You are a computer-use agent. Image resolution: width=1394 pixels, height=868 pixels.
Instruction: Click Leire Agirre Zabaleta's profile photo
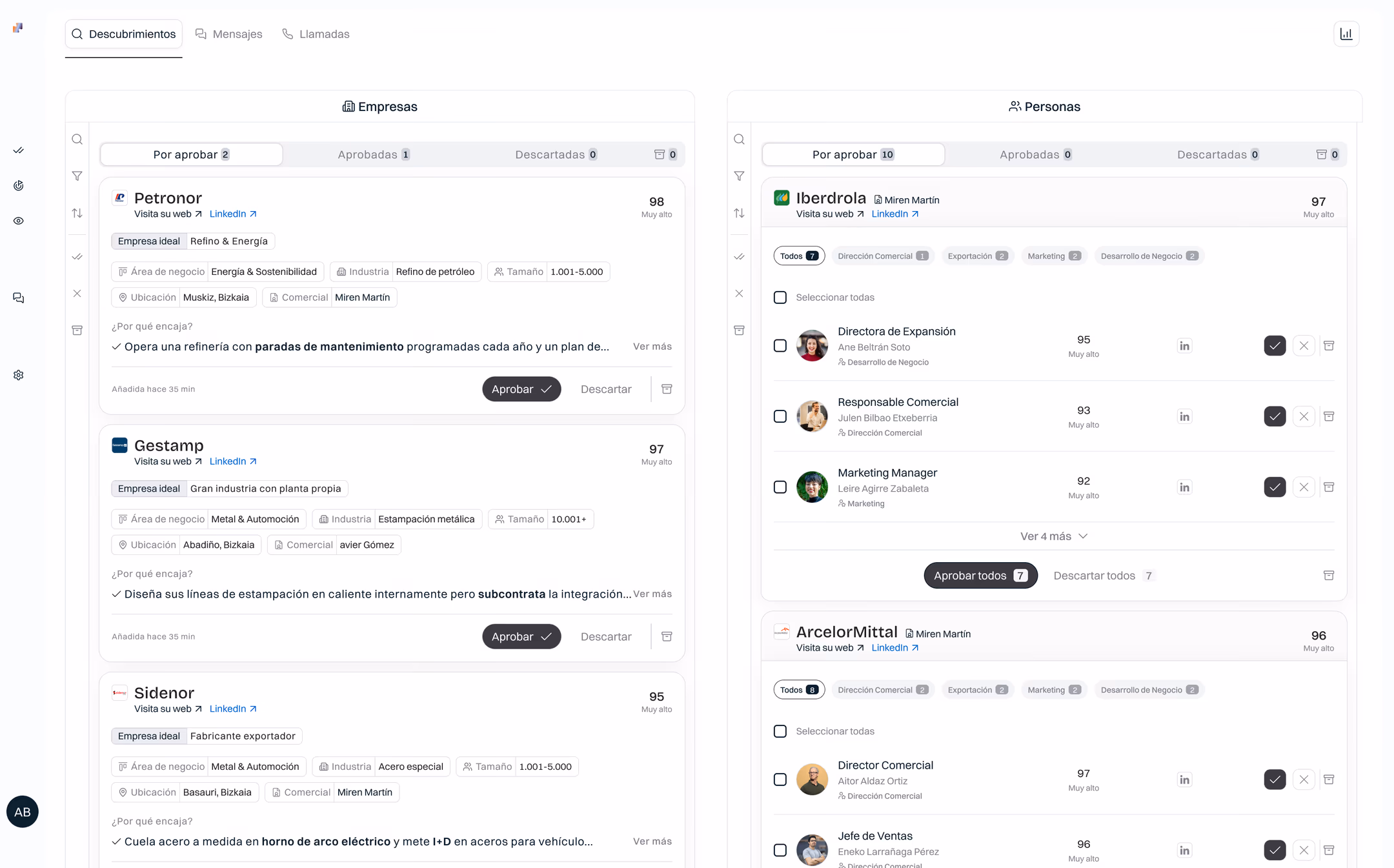click(x=812, y=487)
